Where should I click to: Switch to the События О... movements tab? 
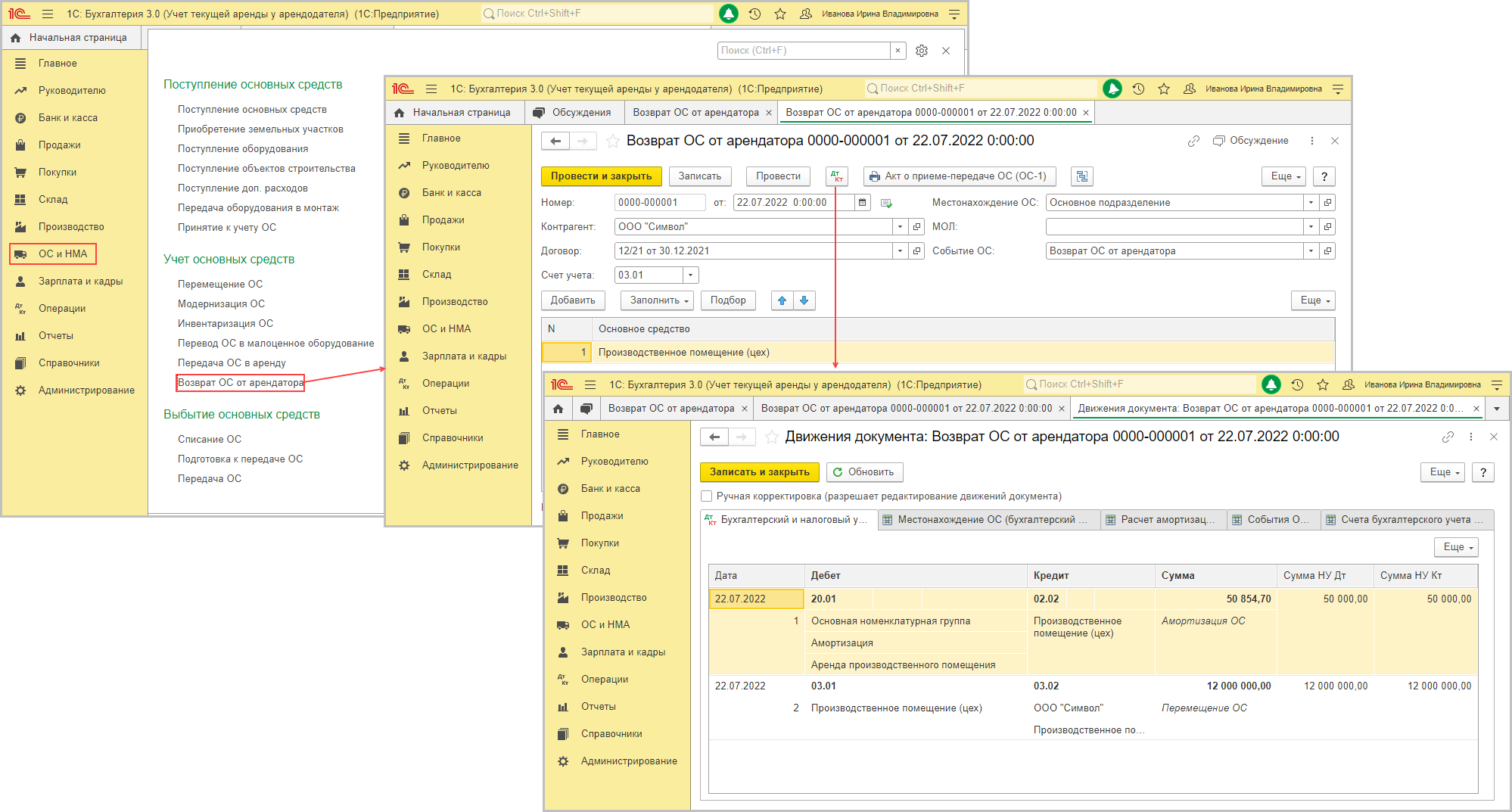click(x=1273, y=520)
